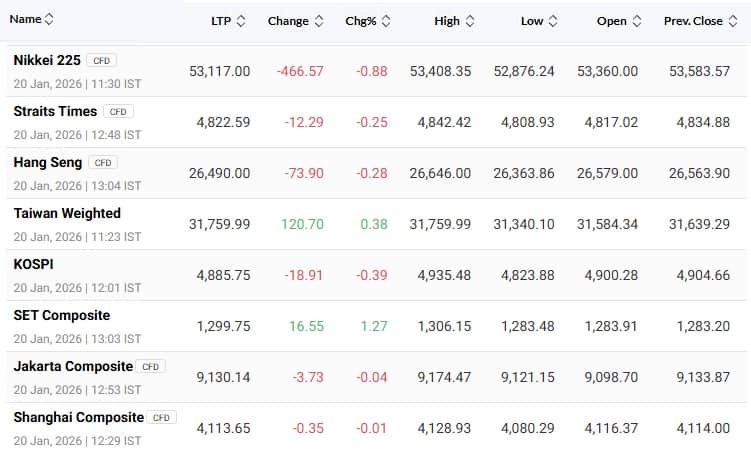Click the CFD badge next to Jakarta Composite
The height and width of the screenshot is (450, 751).
[x=150, y=367]
